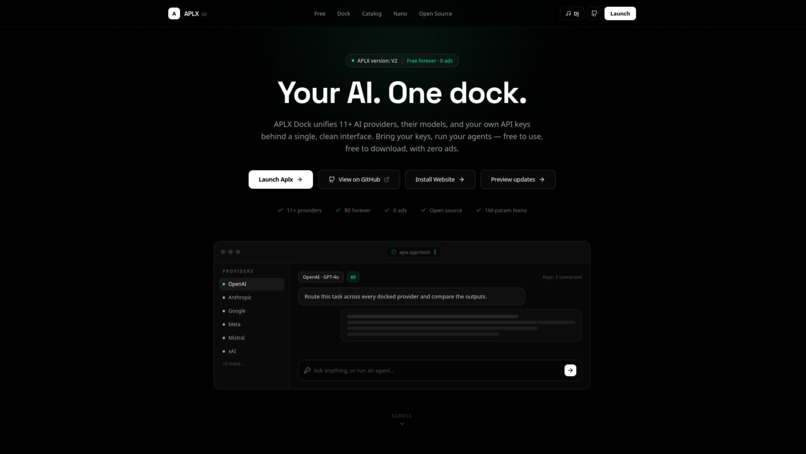This screenshot has width=806, height=454.
Task: Click the Install Website button
Action: (440, 179)
